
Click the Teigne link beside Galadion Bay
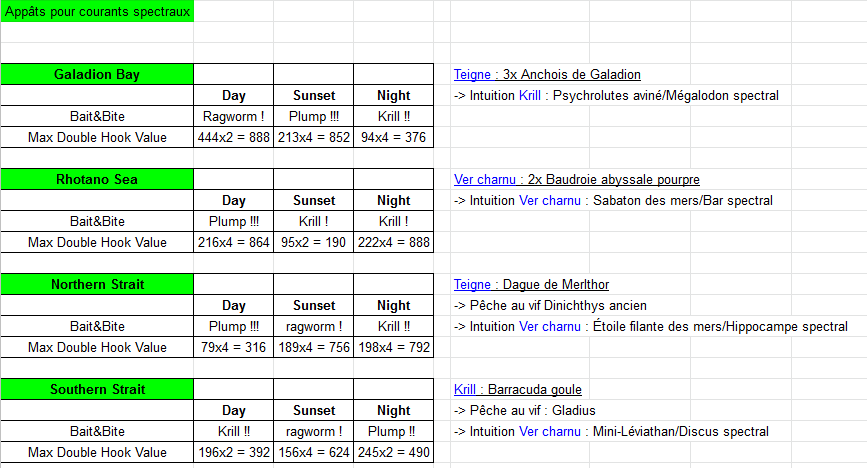click(x=472, y=75)
